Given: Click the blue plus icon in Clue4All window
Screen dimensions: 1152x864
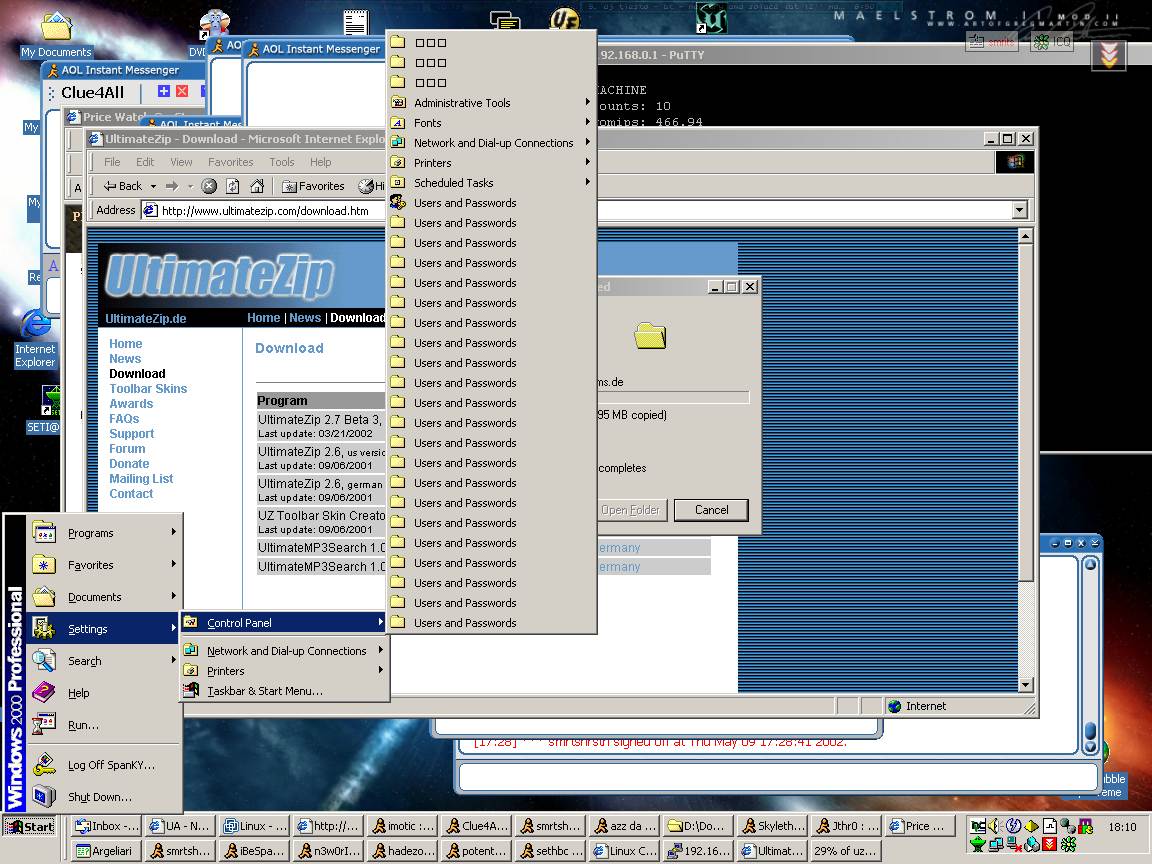Looking at the screenshot, I should click(164, 92).
